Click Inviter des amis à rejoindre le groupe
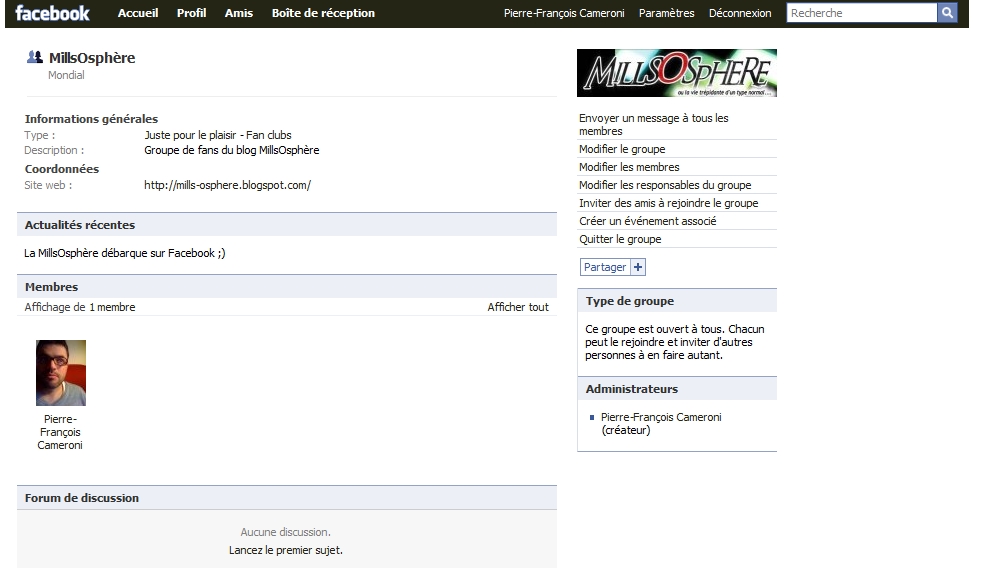Image resolution: width=981 pixels, height=568 pixels. pyautogui.click(x=668, y=203)
